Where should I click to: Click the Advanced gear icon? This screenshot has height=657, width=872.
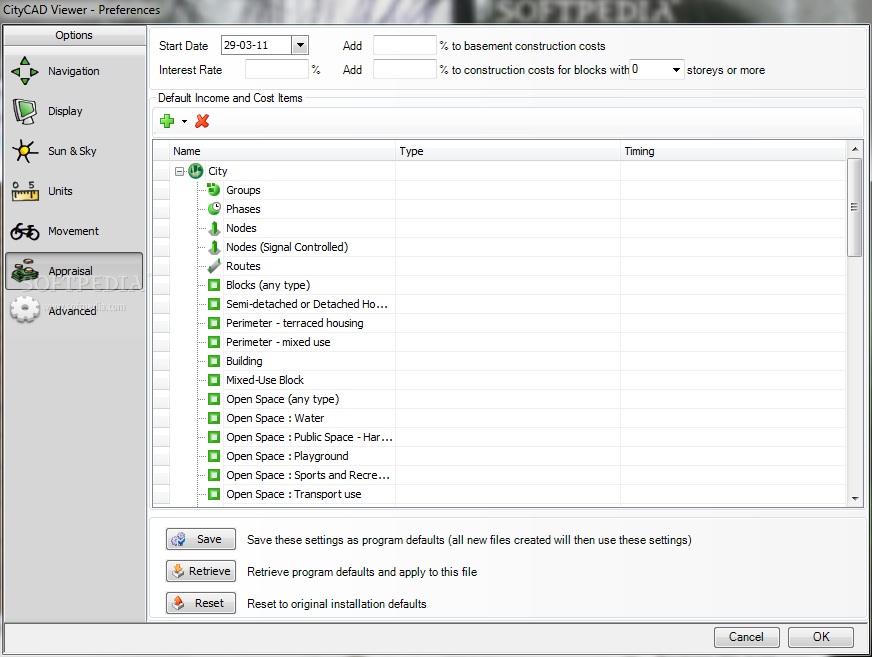click(25, 310)
